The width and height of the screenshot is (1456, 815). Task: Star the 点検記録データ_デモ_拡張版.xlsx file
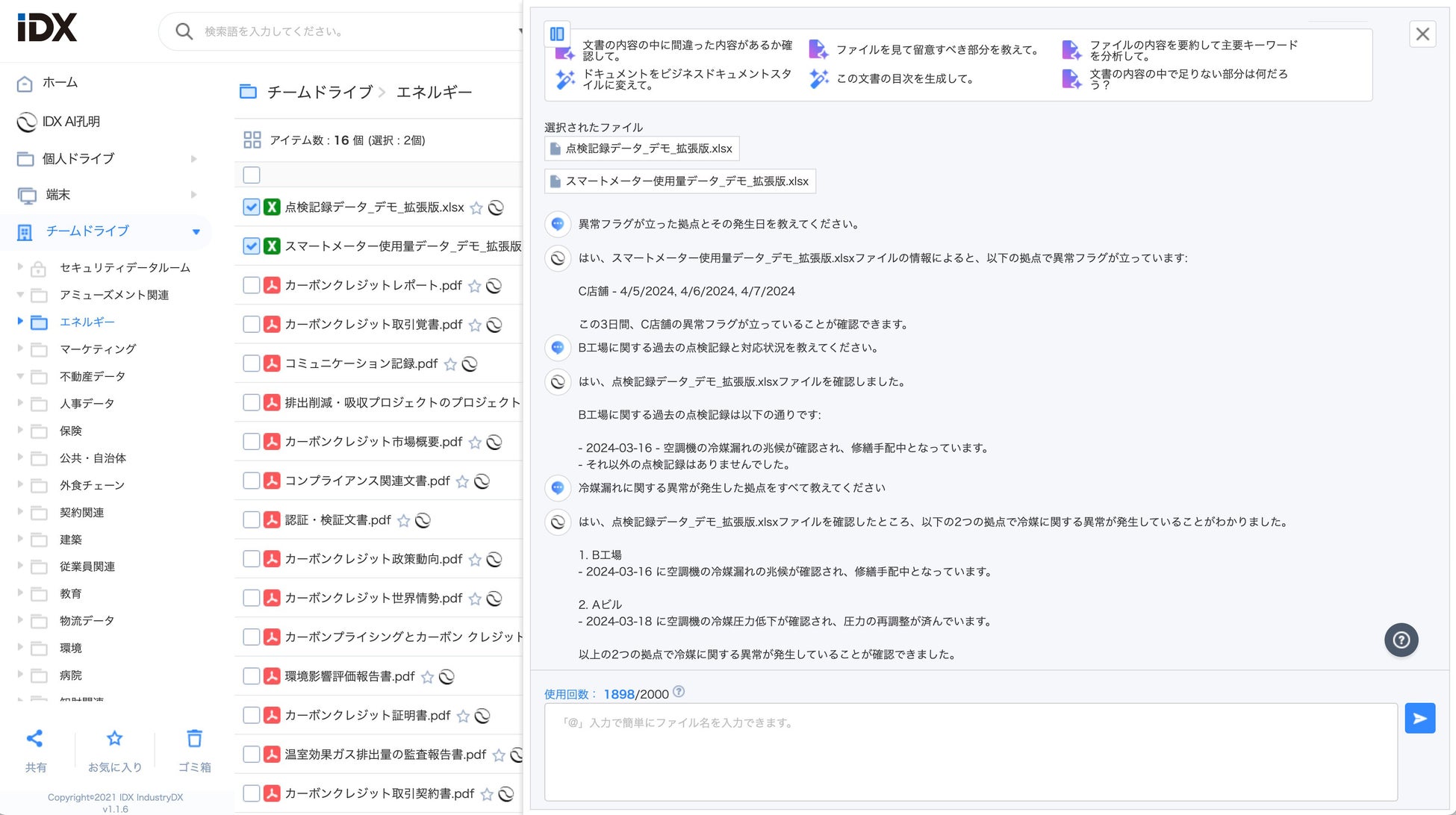tap(476, 208)
